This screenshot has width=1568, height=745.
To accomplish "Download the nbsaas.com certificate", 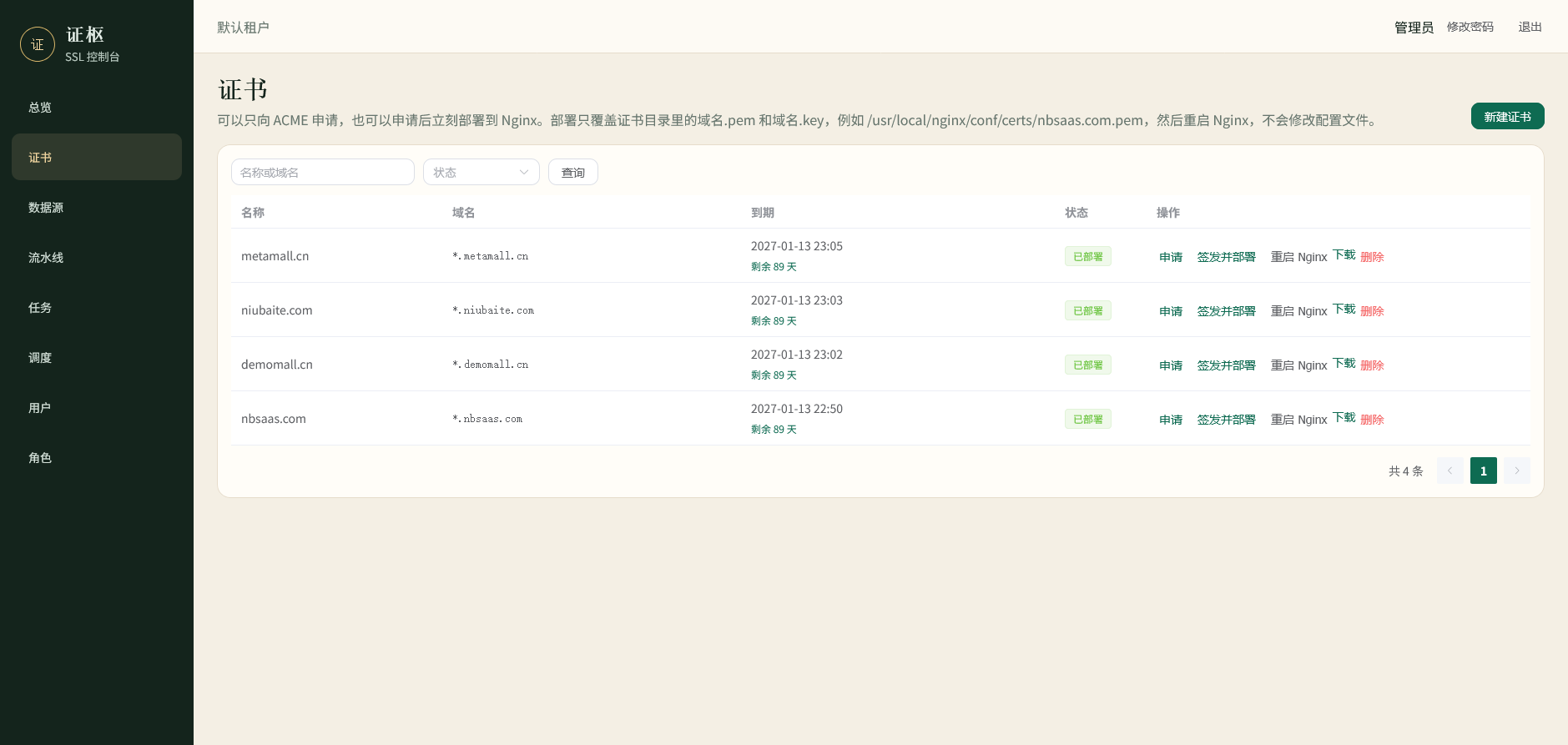I will click(1344, 417).
